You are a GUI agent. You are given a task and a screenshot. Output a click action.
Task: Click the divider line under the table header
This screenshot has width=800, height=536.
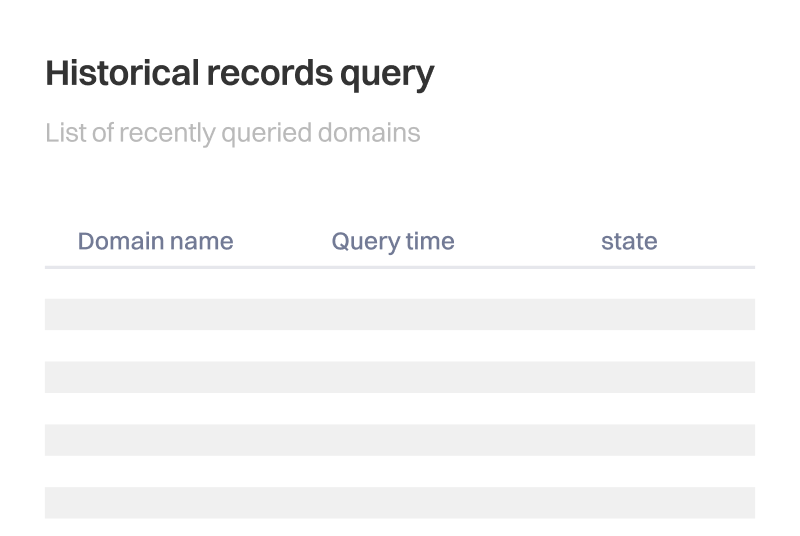coord(400,267)
